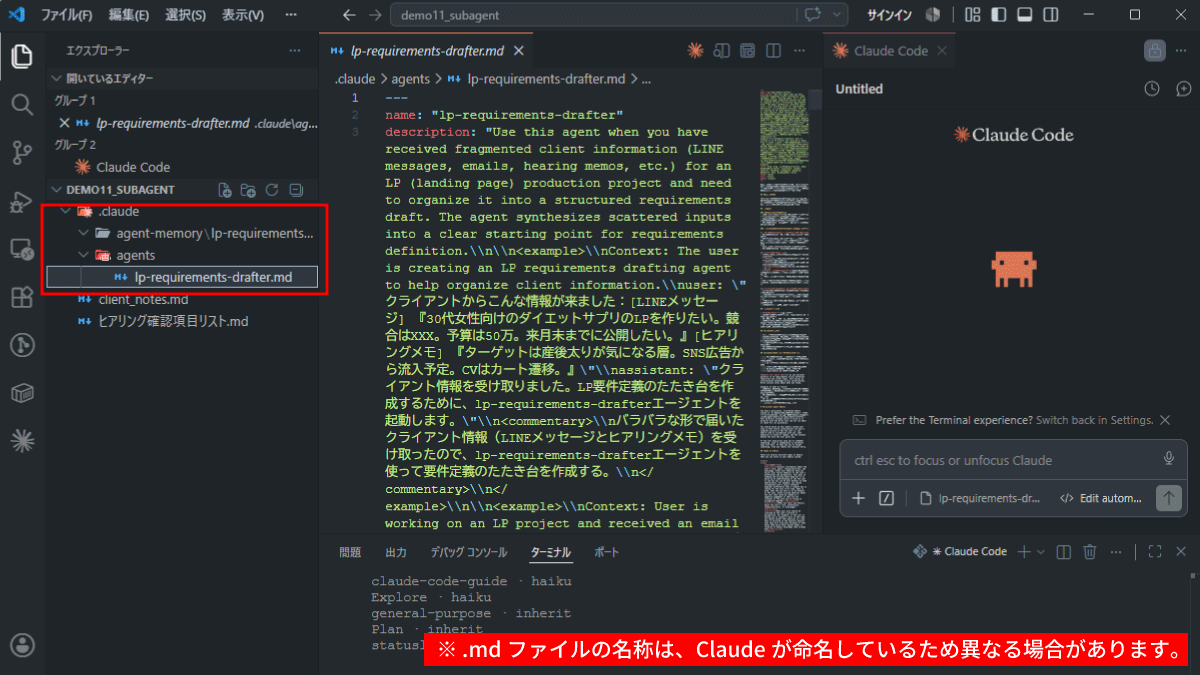Split the editor to the right
The width and height of the screenshot is (1200, 675).
pyautogui.click(x=773, y=51)
